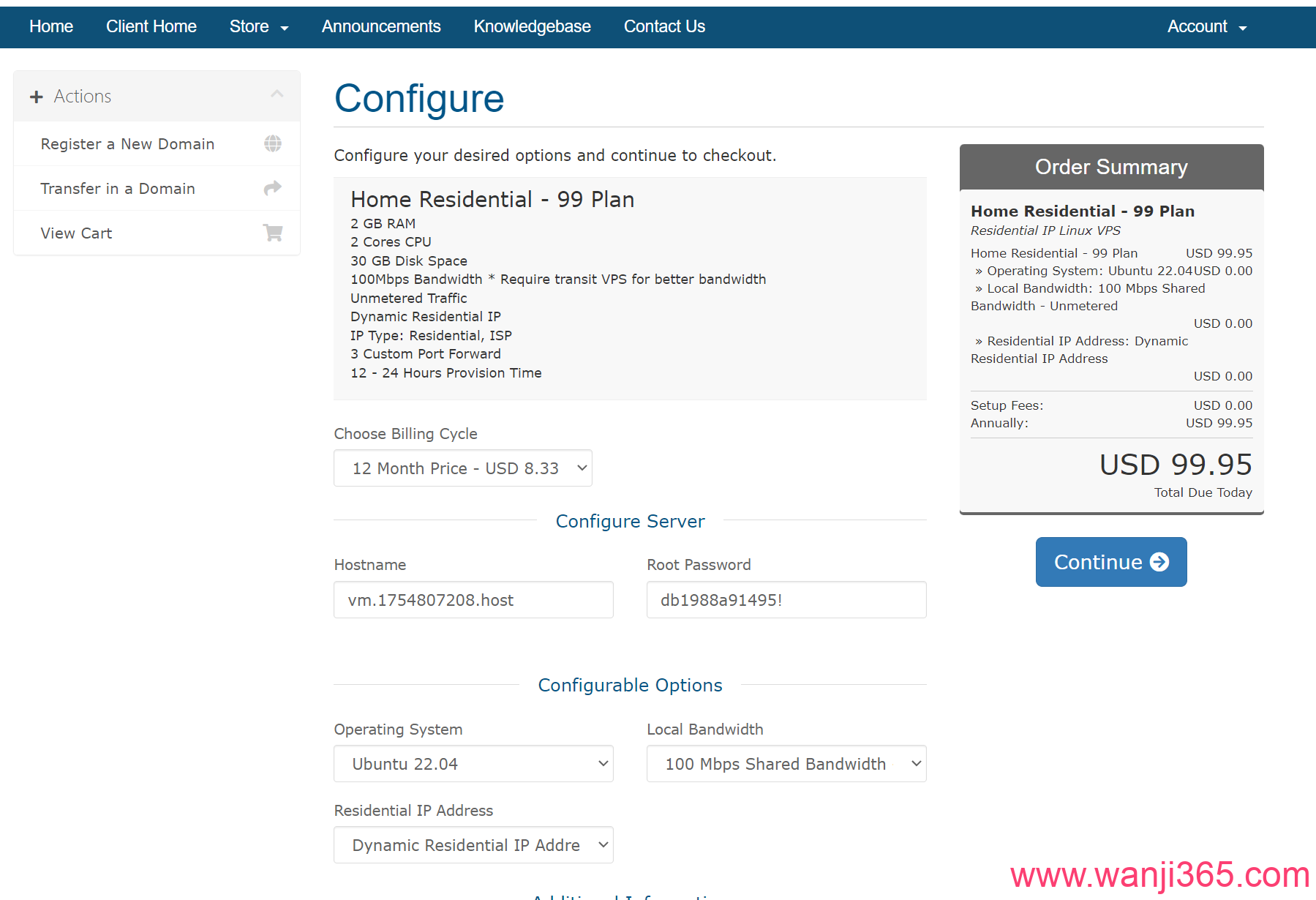Open the Store dropdown menu

(x=258, y=27)
